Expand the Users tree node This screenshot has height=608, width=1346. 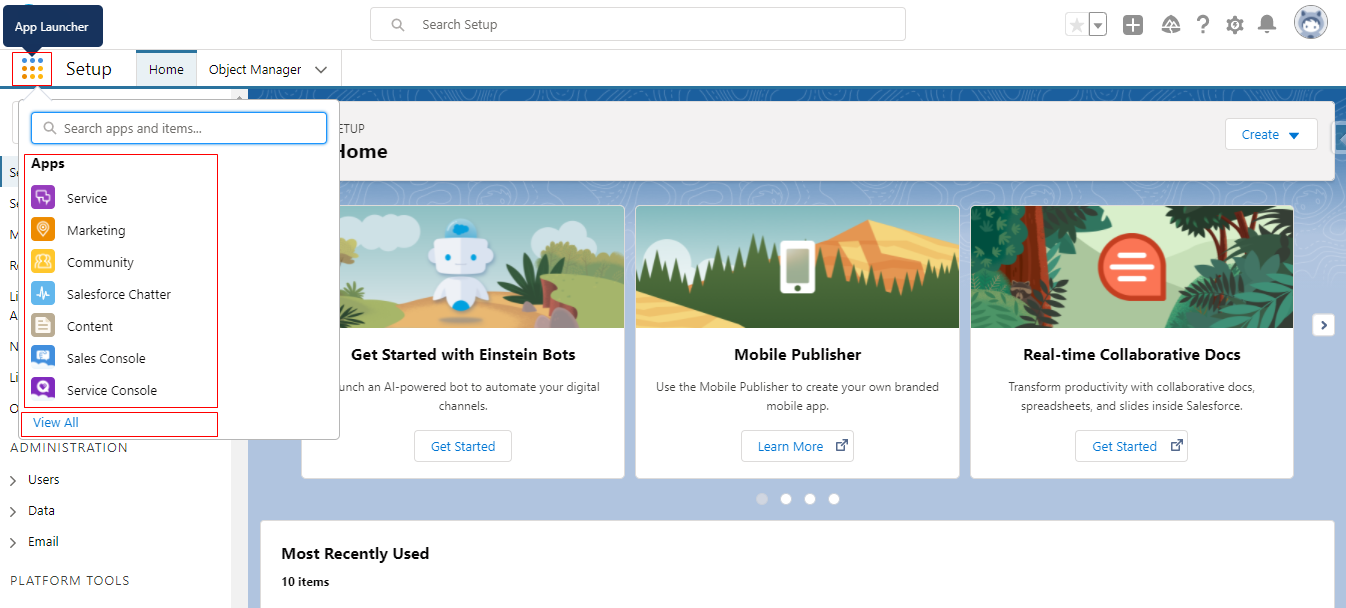click(13, 480)
